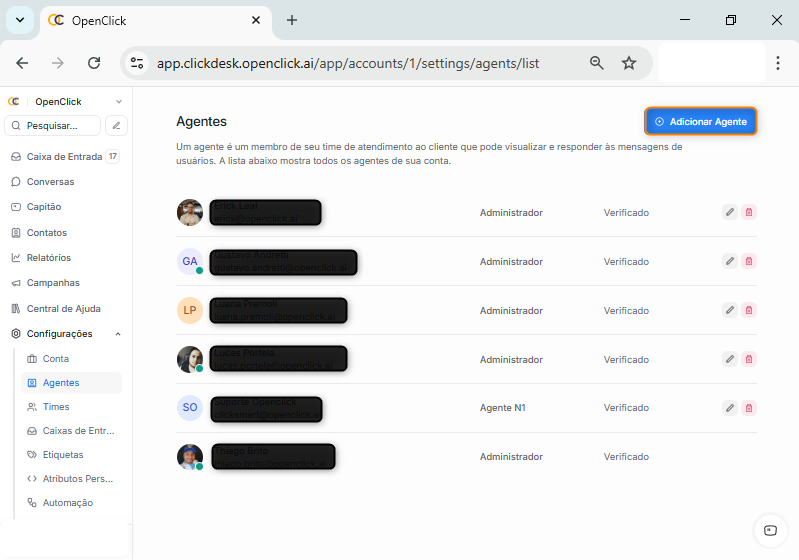This screenshot has width=799, height=560.
Task: Expand the OpenClick account dropdown
Action: pyautogui.click(x=119, y=101)
